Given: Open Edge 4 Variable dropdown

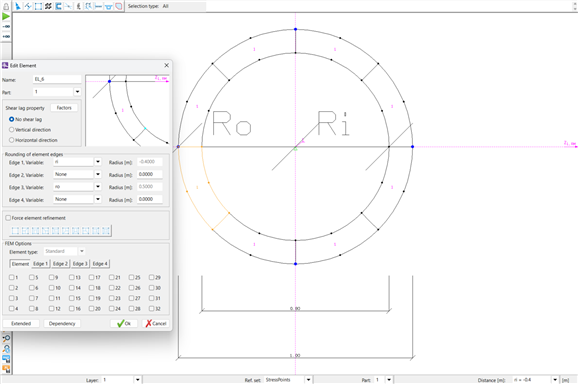Looking at the screenshot, I should (98, 199).
